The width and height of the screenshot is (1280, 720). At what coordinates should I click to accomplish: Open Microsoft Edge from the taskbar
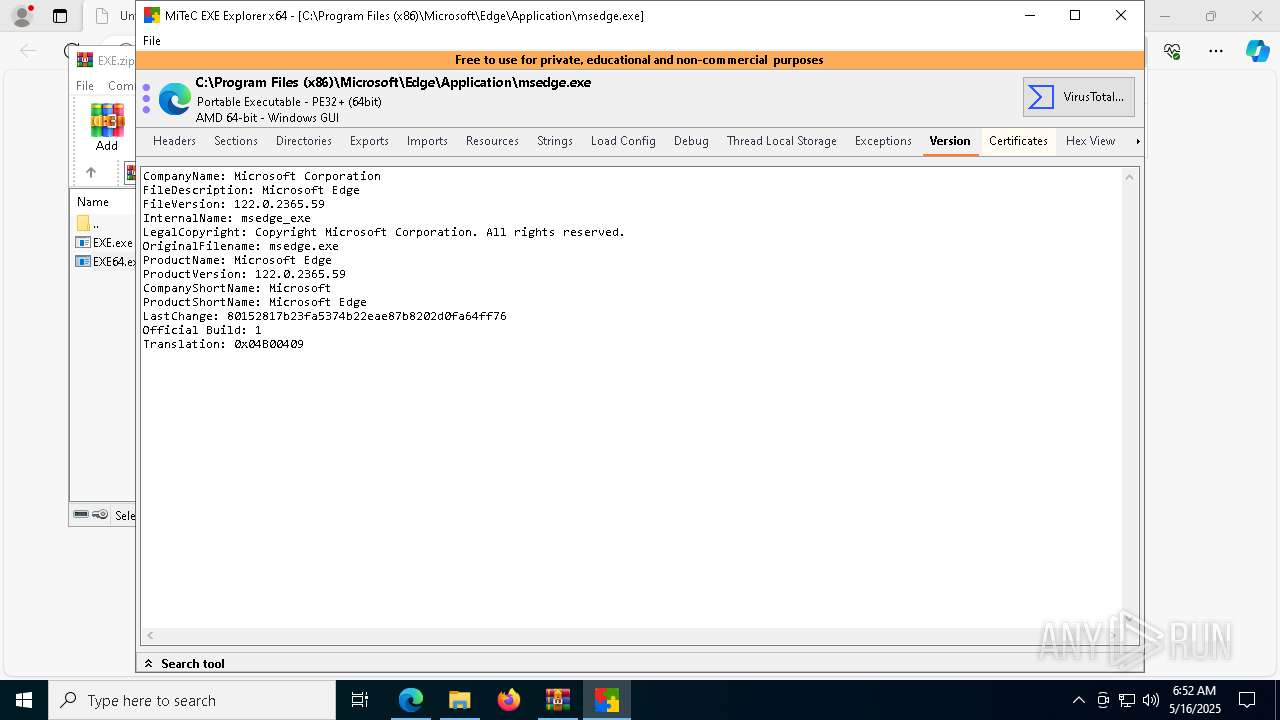[411, 700]
